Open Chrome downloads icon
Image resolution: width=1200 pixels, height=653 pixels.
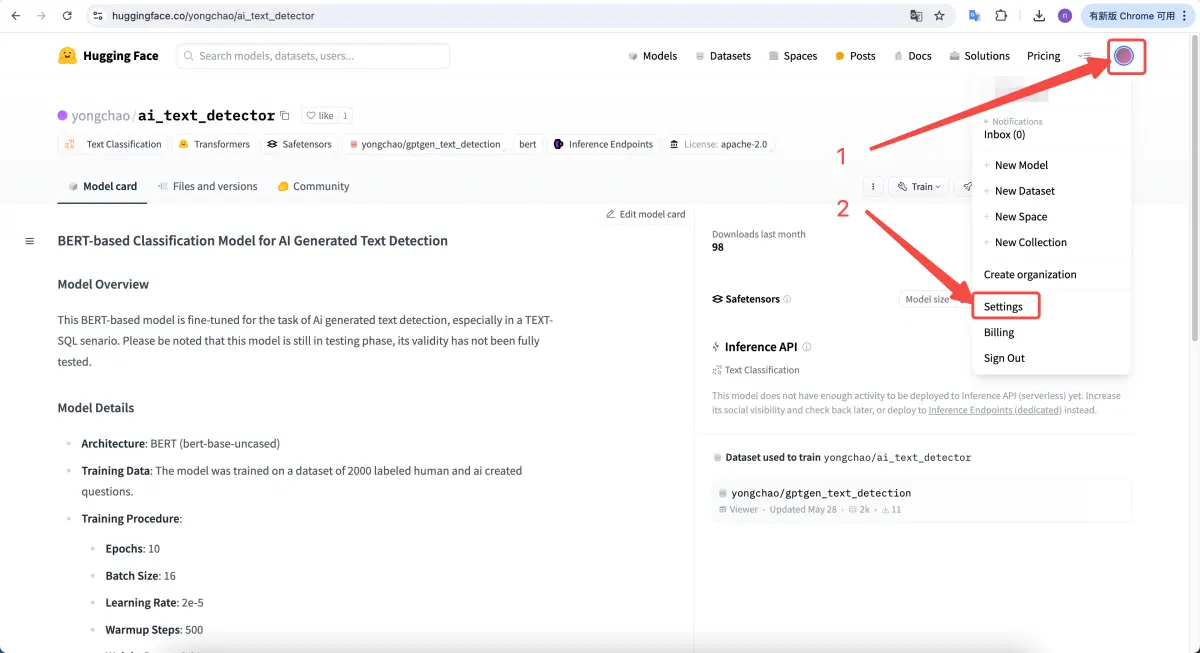[1039, 16]
